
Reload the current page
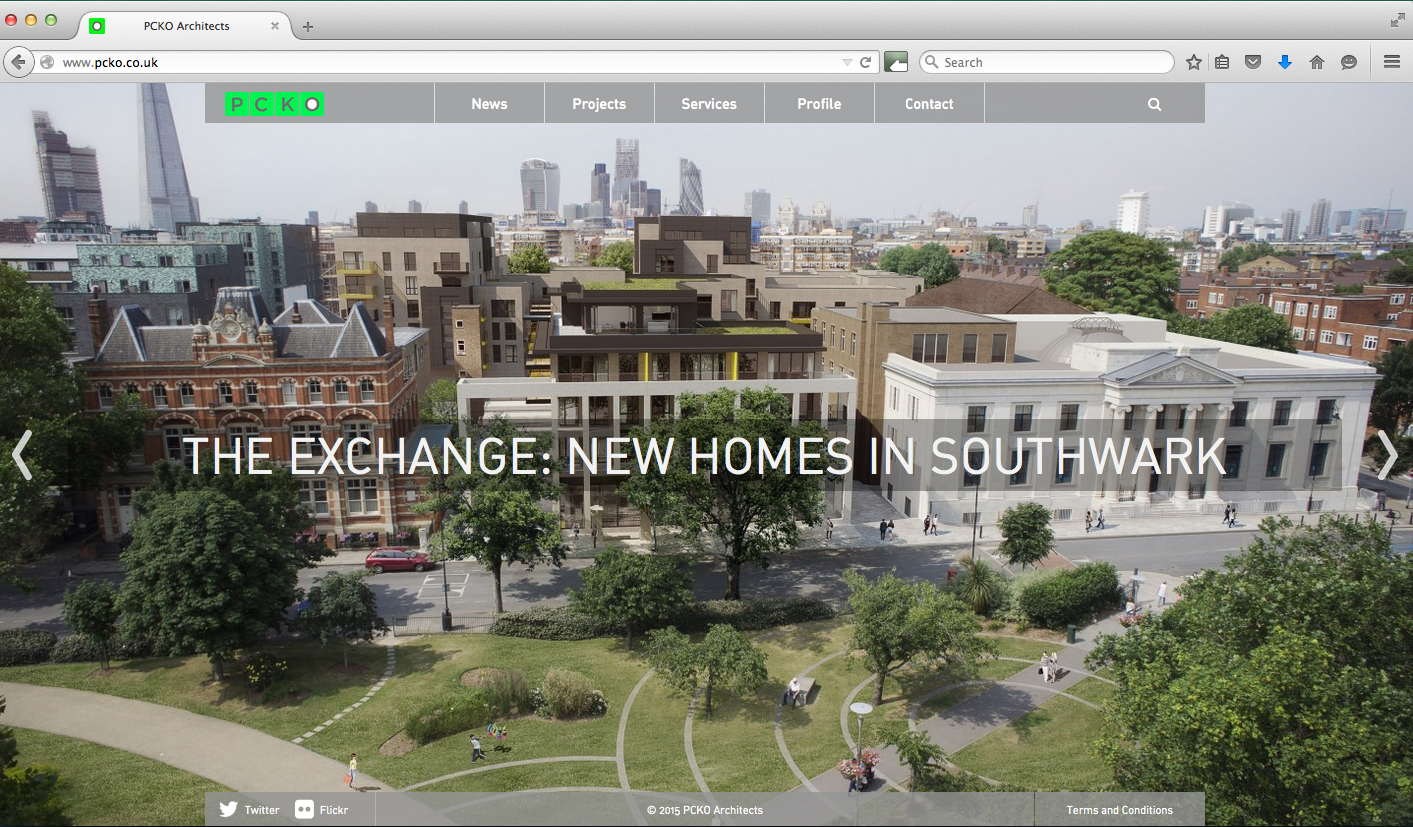click(866, 62)
